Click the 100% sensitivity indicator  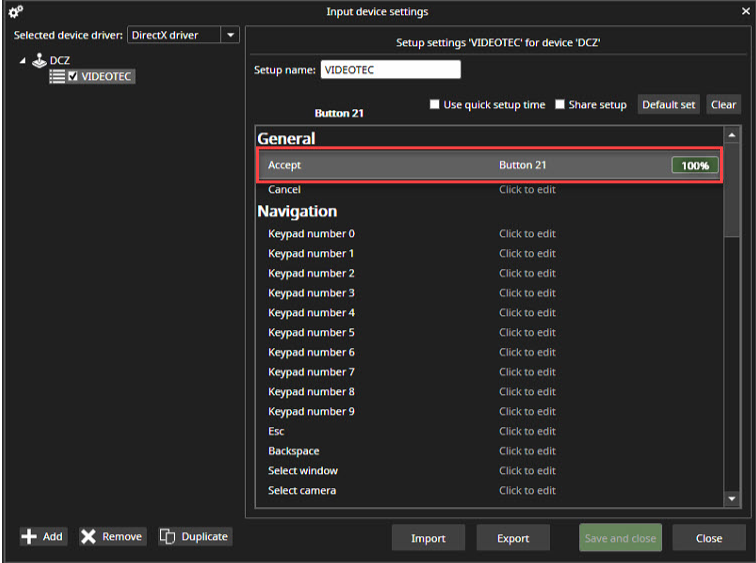click(694, 165)
